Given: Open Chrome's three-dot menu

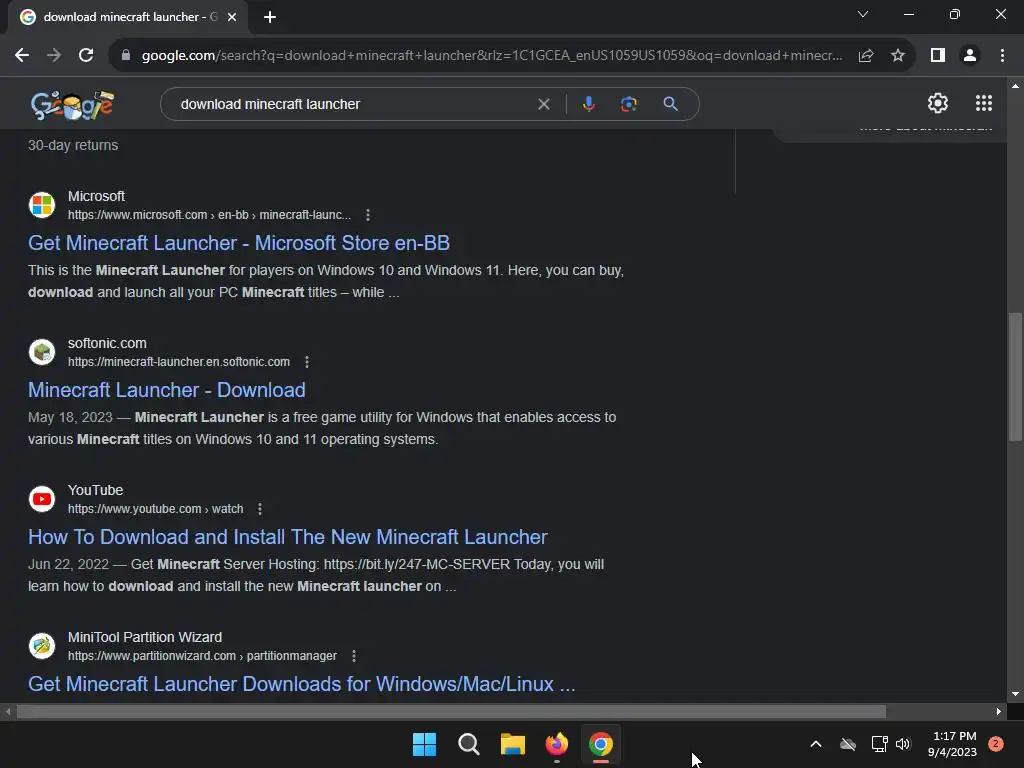Looking at the screenshot, I should click(1002, 56).
